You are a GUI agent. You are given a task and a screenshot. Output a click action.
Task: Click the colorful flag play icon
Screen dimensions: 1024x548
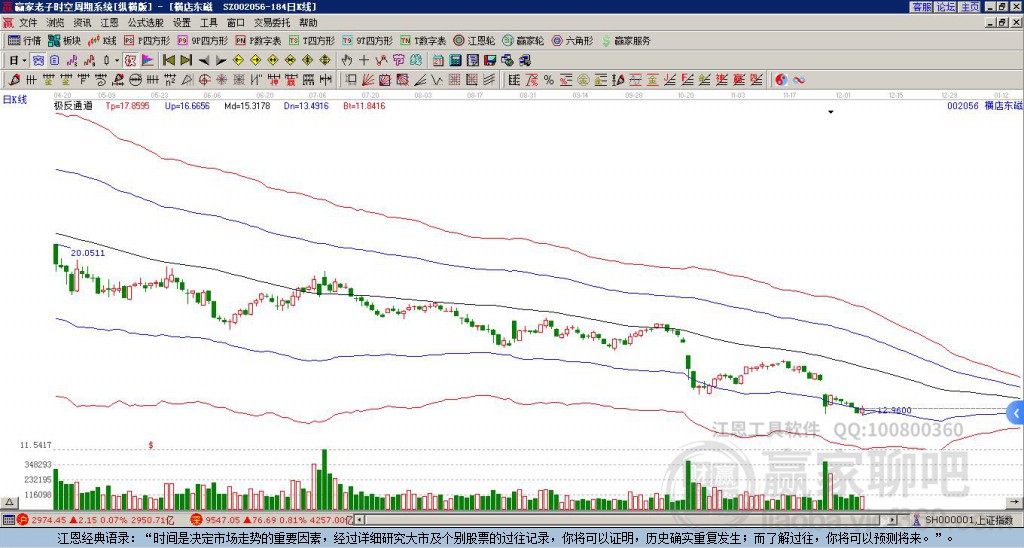point(148,61)
